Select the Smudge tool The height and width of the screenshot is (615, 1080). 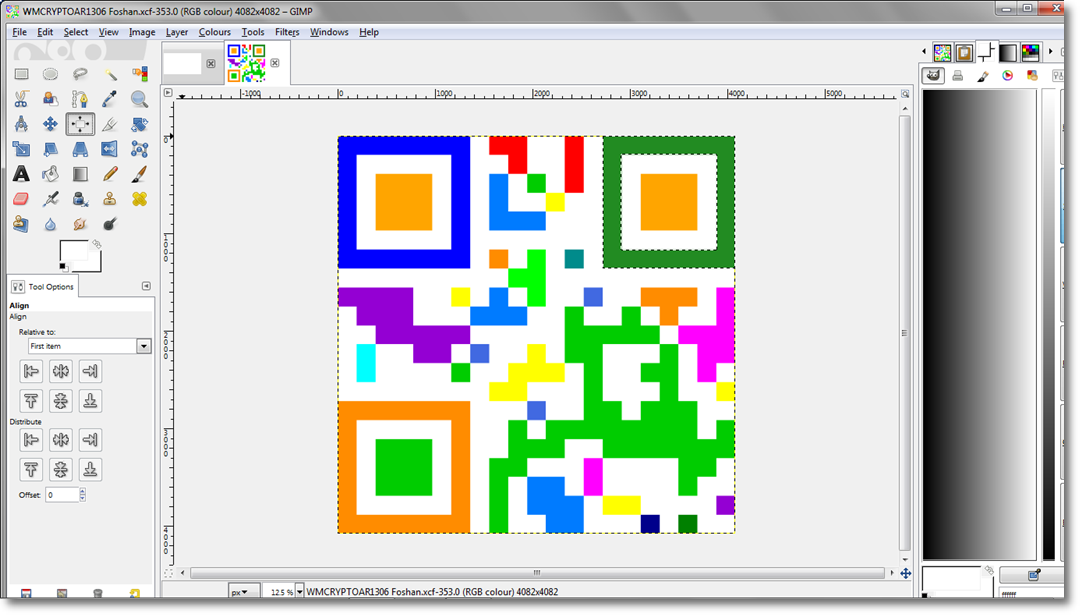click(x=80, y=224)
